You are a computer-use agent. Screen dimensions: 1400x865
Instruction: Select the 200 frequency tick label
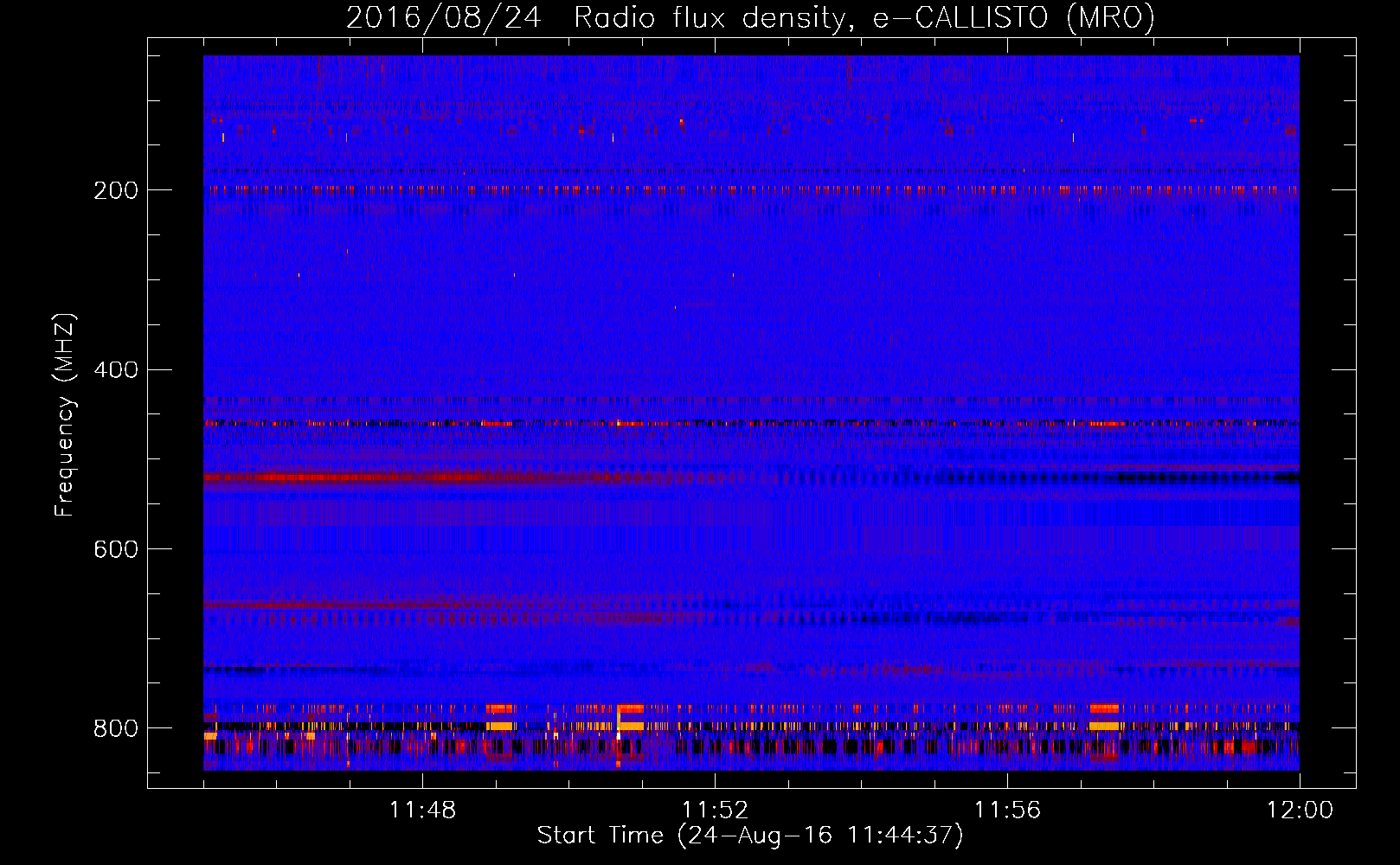[x=116, y=189]
